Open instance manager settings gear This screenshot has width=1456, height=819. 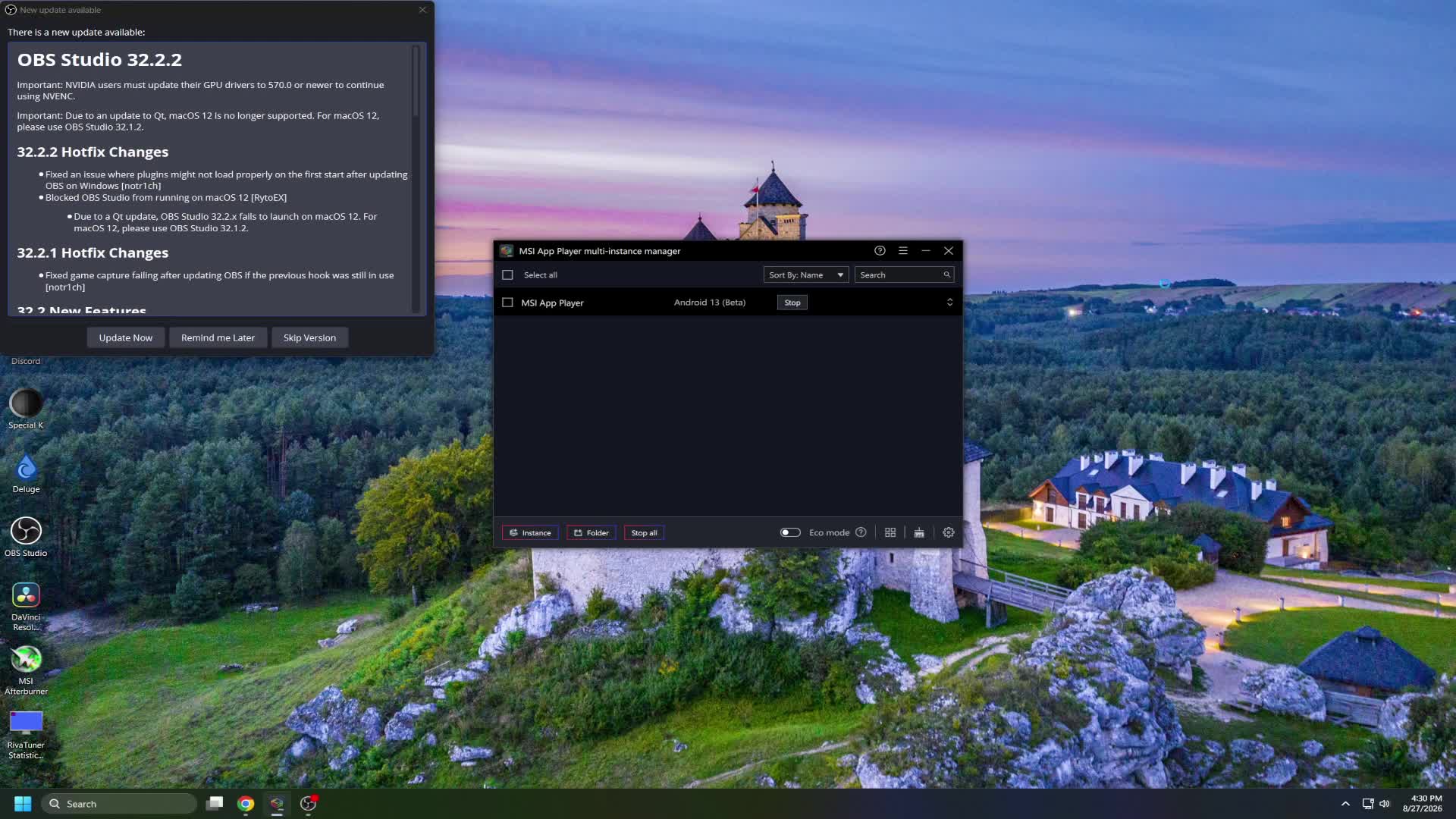pos(948,533)
